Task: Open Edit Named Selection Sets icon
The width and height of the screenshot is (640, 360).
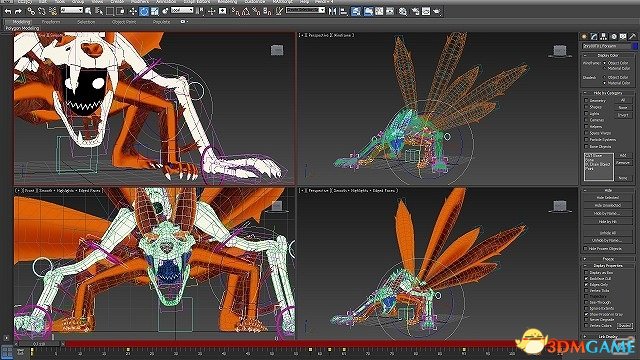Action: coord(278,11)
